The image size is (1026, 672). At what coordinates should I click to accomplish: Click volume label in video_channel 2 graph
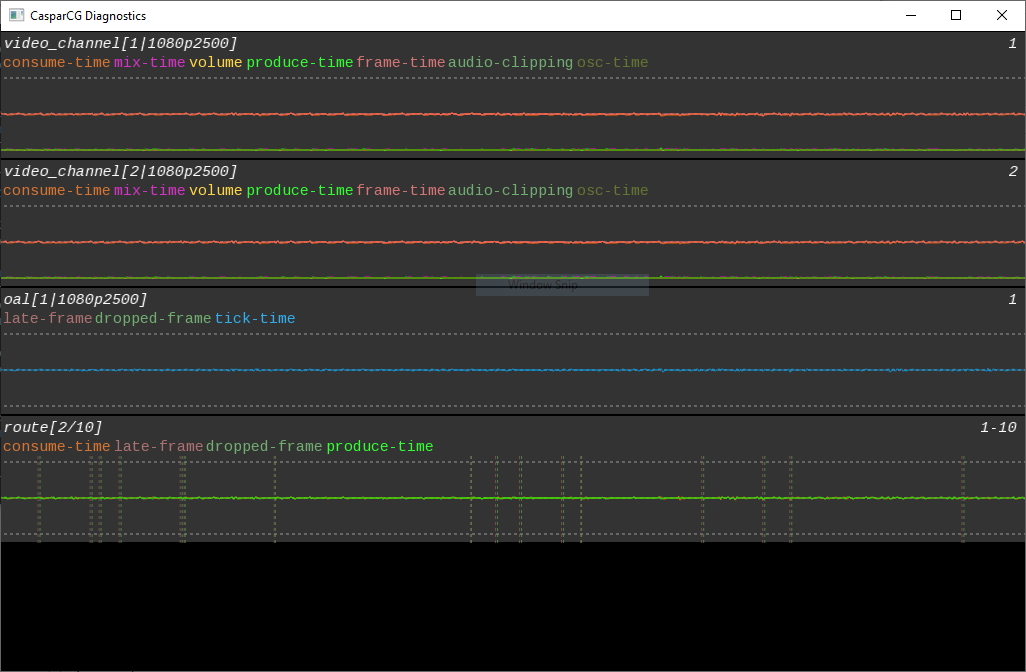216,190
